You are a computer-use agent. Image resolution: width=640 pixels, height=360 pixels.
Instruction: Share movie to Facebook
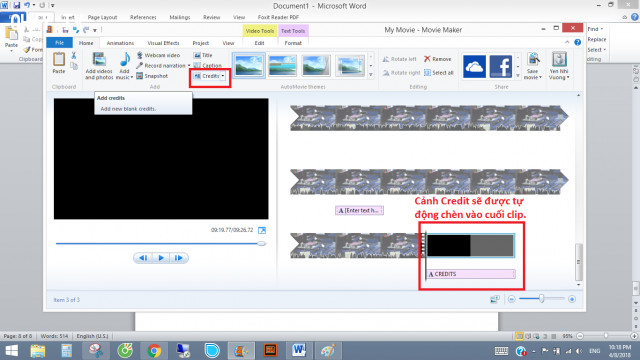500,67
